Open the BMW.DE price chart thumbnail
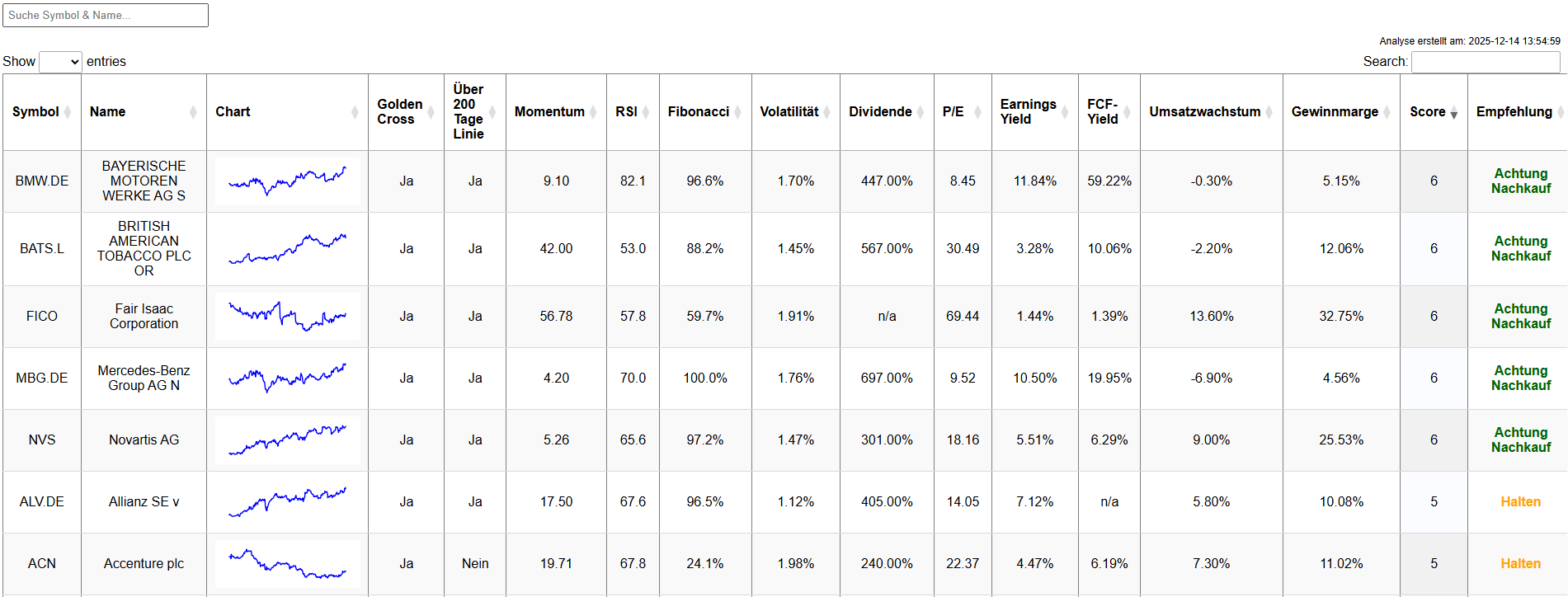Image resolution: width=1568 pixels, height=597 pixels. pos(287,181)
